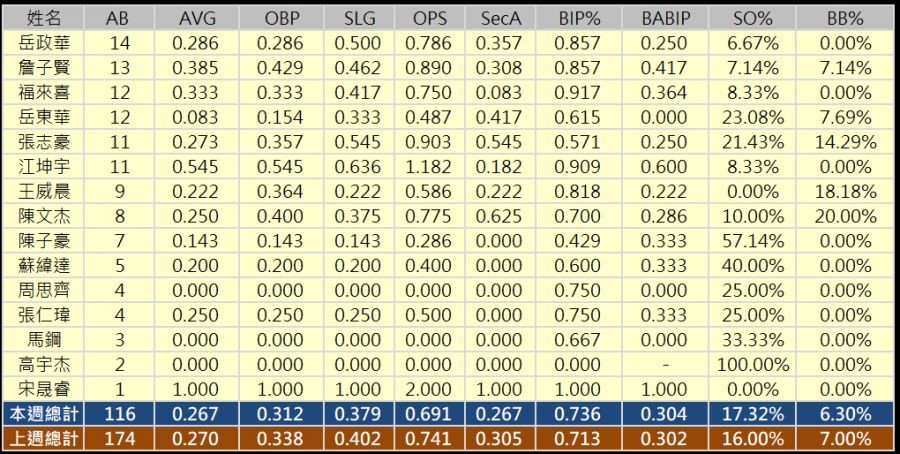Select 王威晨's BB% value 18.18%
900x454 pixels.
[845, 191]
